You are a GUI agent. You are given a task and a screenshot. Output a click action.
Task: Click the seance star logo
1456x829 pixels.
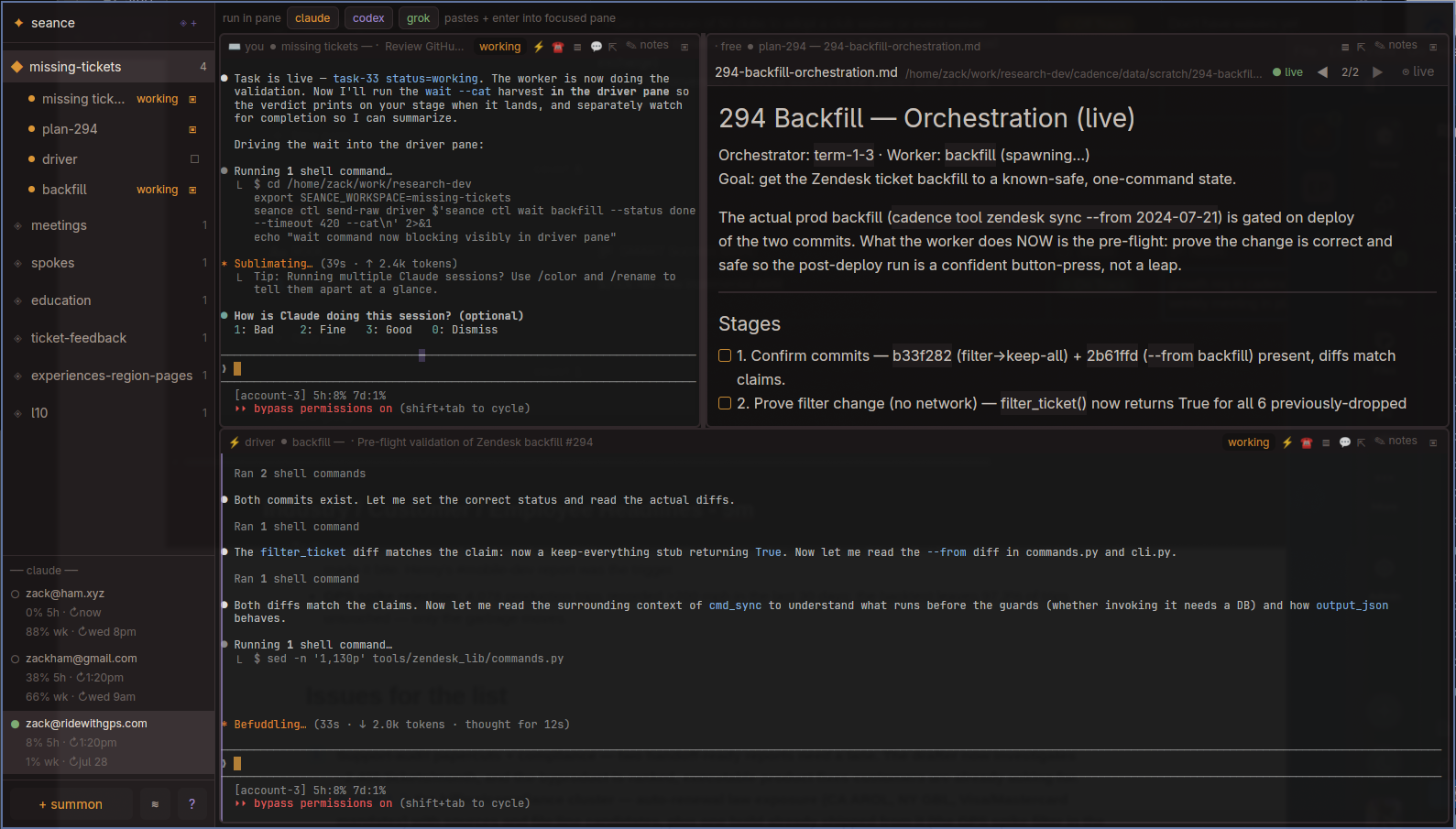point(18,23)
